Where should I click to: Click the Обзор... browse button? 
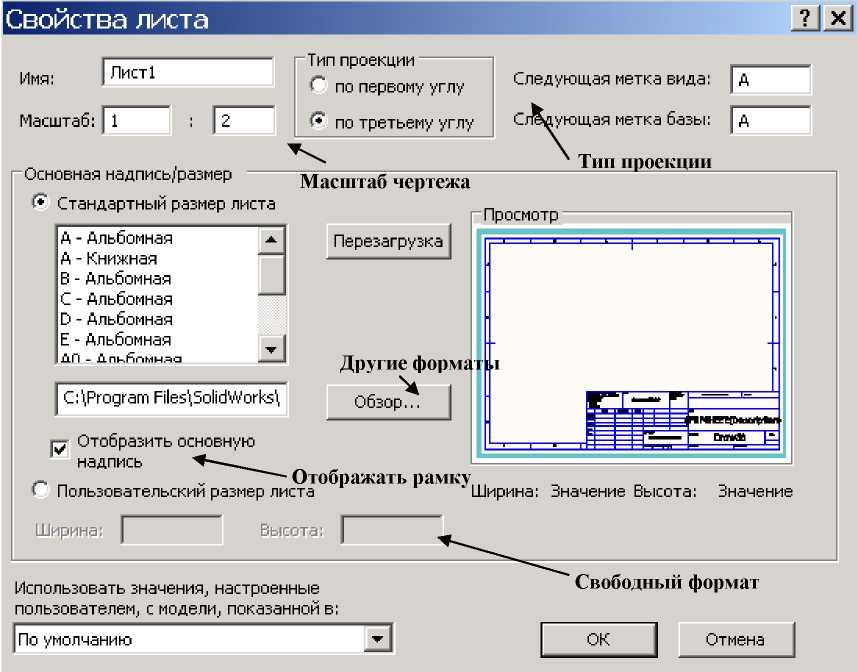click(388, 402)
